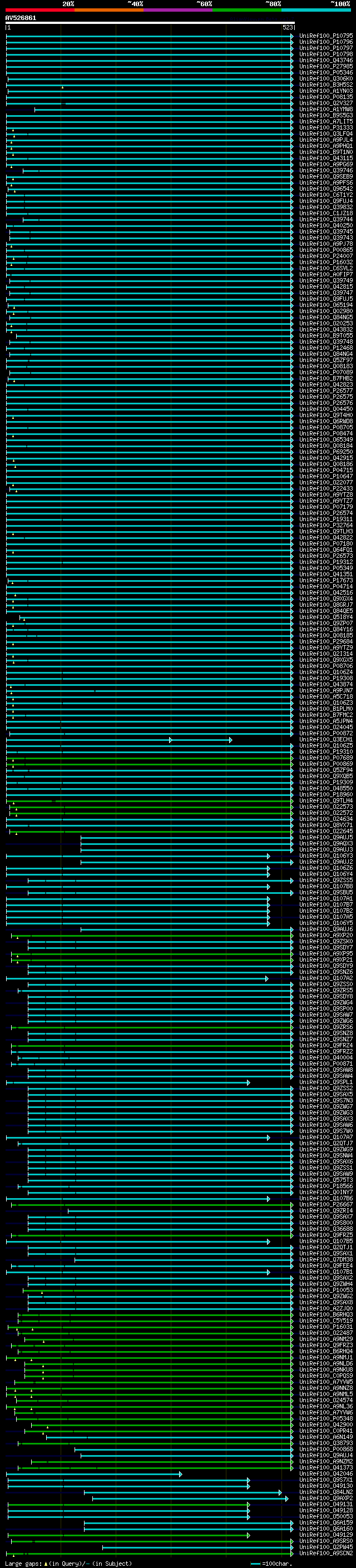Click the white query sequence bar
Image resolution: width=356 pixels, height=1568 pixels.
point(150,23)
